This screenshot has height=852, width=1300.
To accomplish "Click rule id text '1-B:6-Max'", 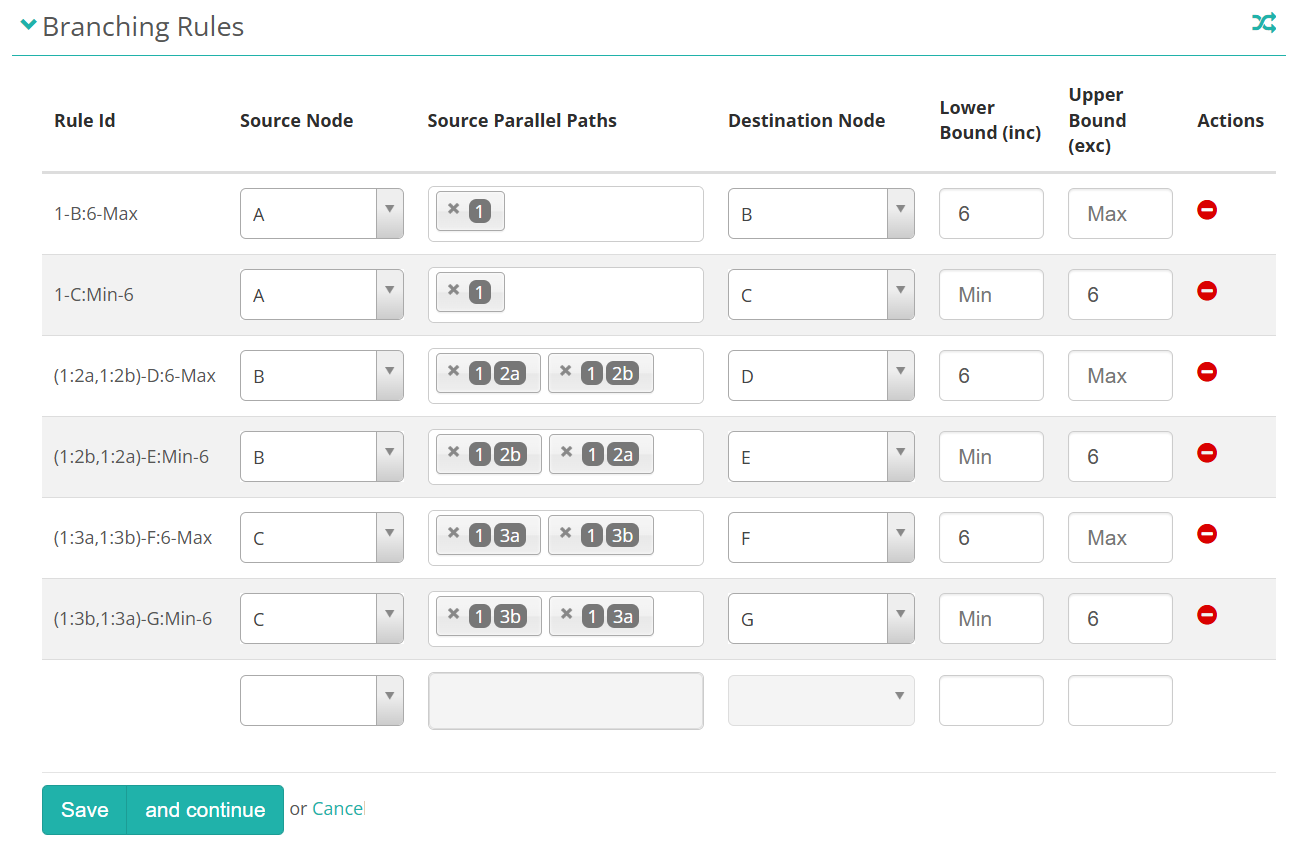I will 96,214.
